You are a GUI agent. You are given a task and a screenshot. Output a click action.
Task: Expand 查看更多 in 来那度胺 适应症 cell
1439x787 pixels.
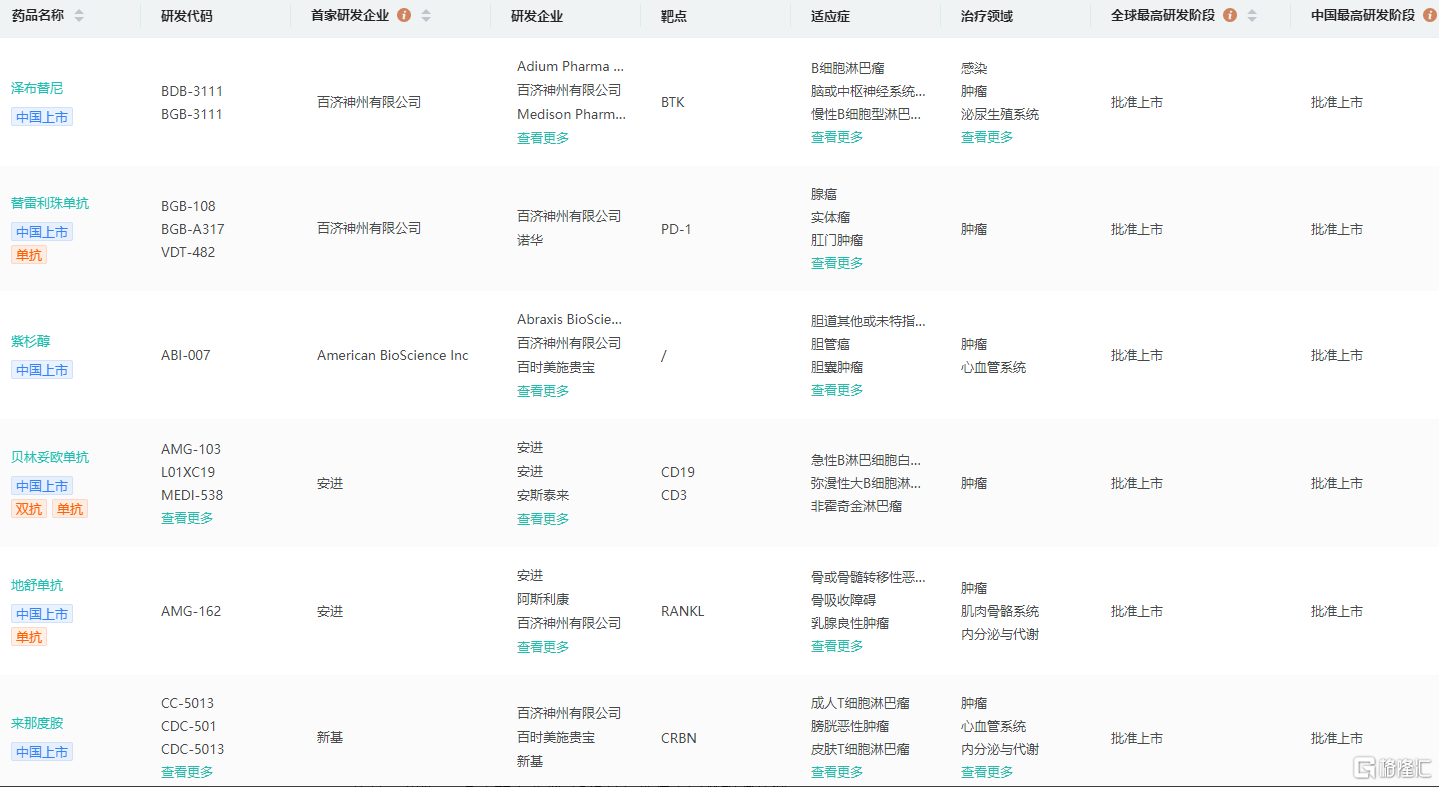837,772
